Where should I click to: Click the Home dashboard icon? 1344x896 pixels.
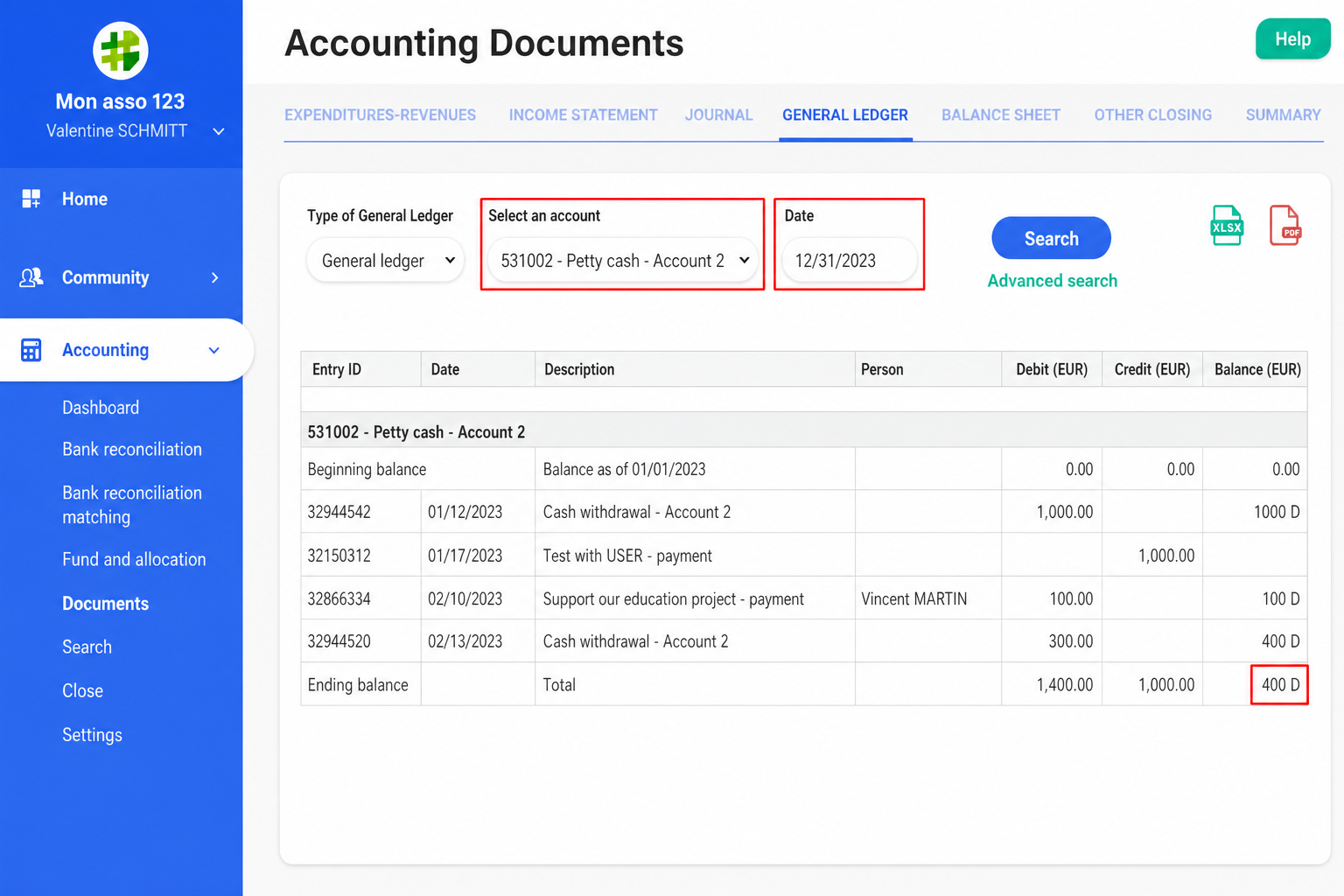[x=31, y=199]
